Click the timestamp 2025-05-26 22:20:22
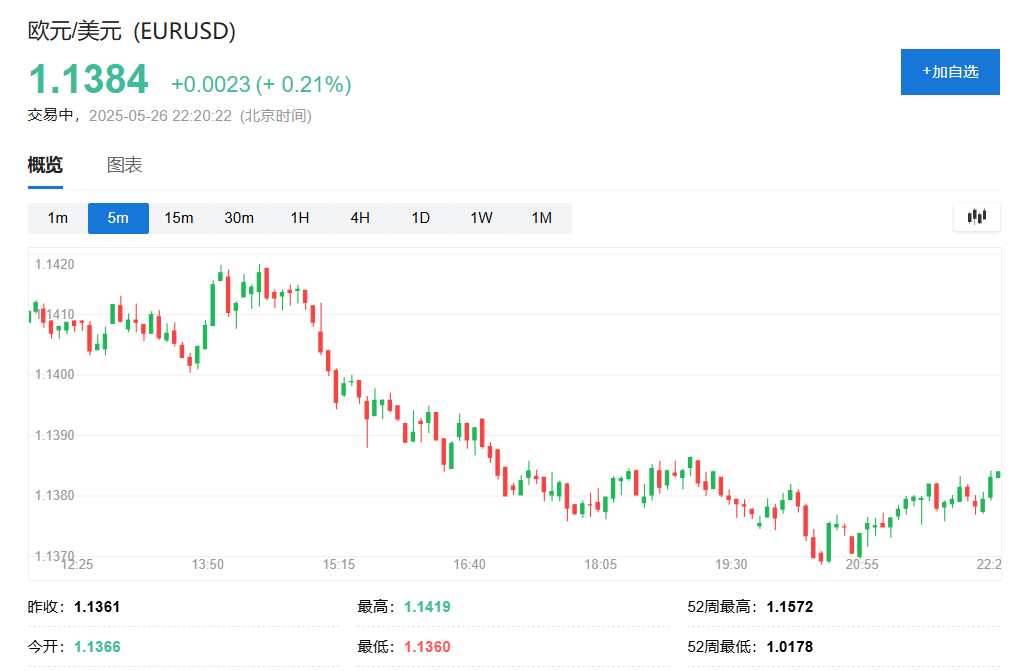This screenshot has width=1013, height=671. [x=160, y=116]
